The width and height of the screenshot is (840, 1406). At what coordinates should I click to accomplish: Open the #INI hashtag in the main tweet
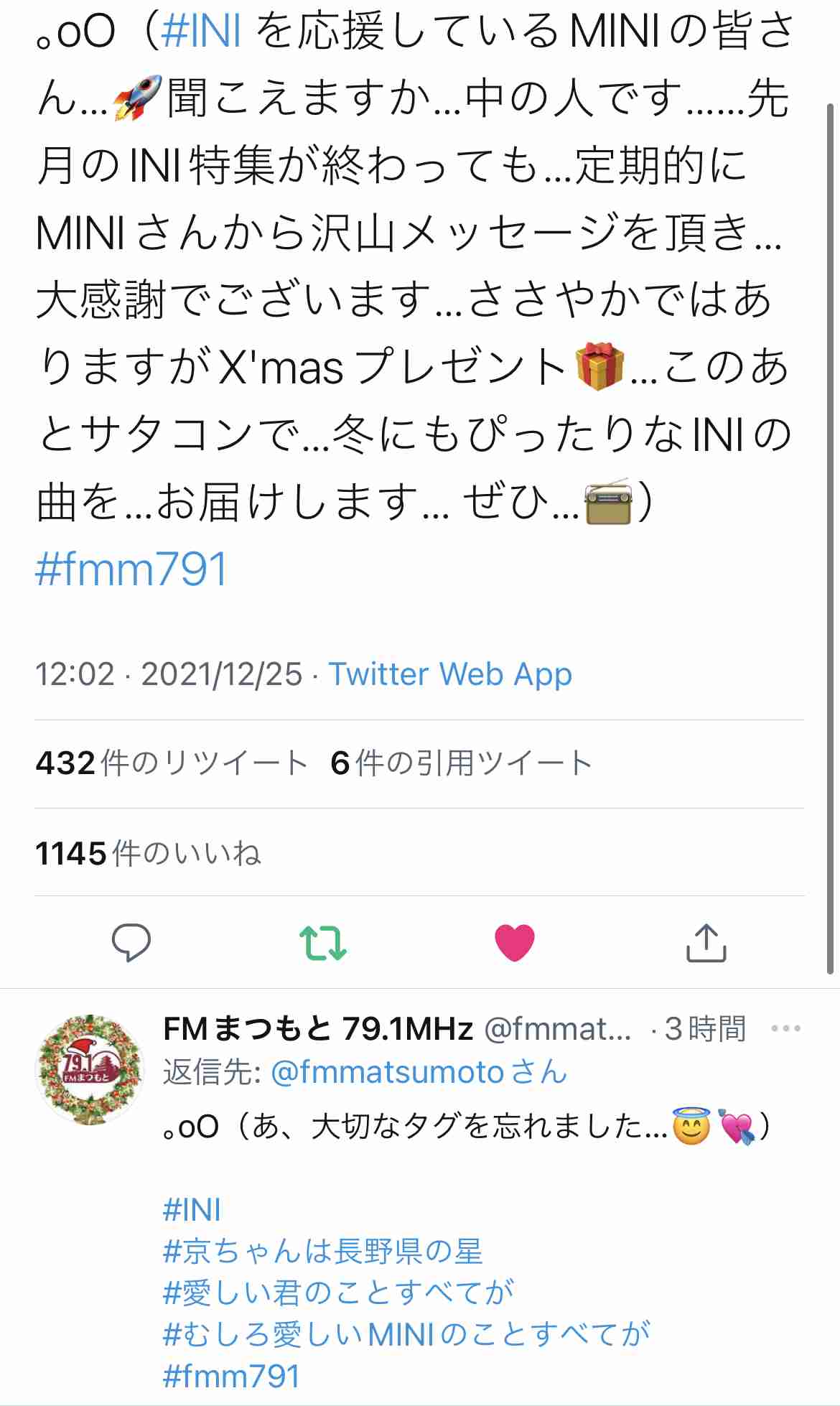pos(202,32)
